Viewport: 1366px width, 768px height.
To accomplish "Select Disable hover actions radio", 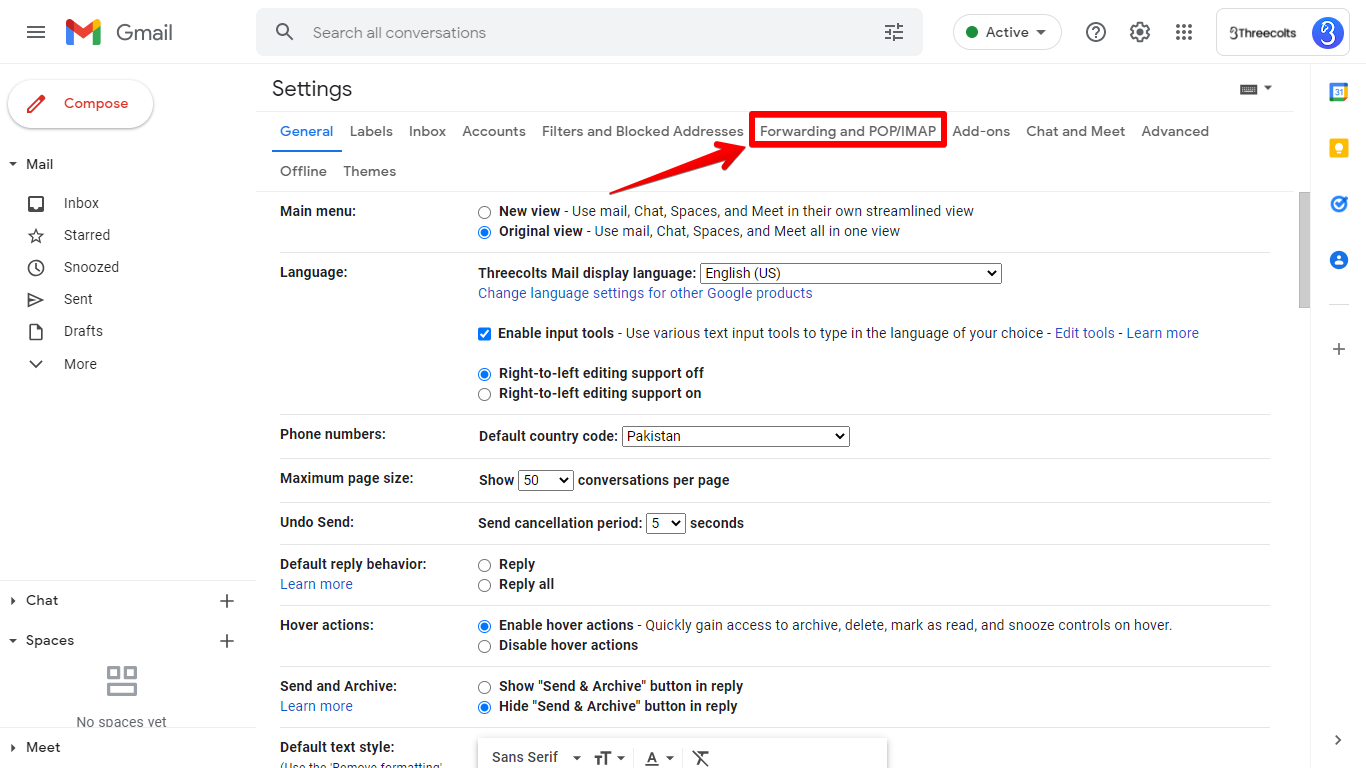I will tap(485, 646).
